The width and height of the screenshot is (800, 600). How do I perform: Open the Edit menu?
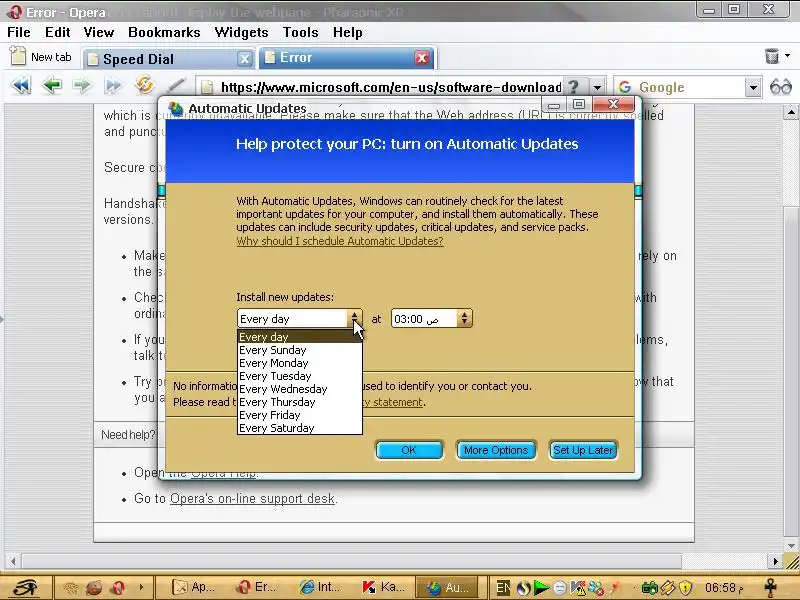[58, 32]
